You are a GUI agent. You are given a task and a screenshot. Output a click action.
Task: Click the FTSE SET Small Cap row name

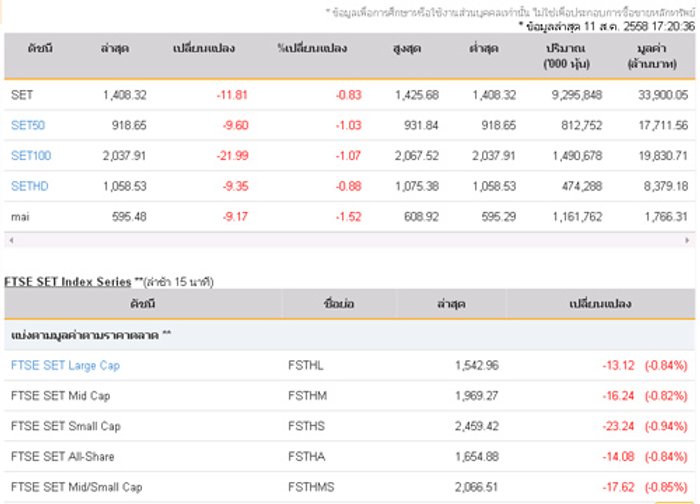66,426
